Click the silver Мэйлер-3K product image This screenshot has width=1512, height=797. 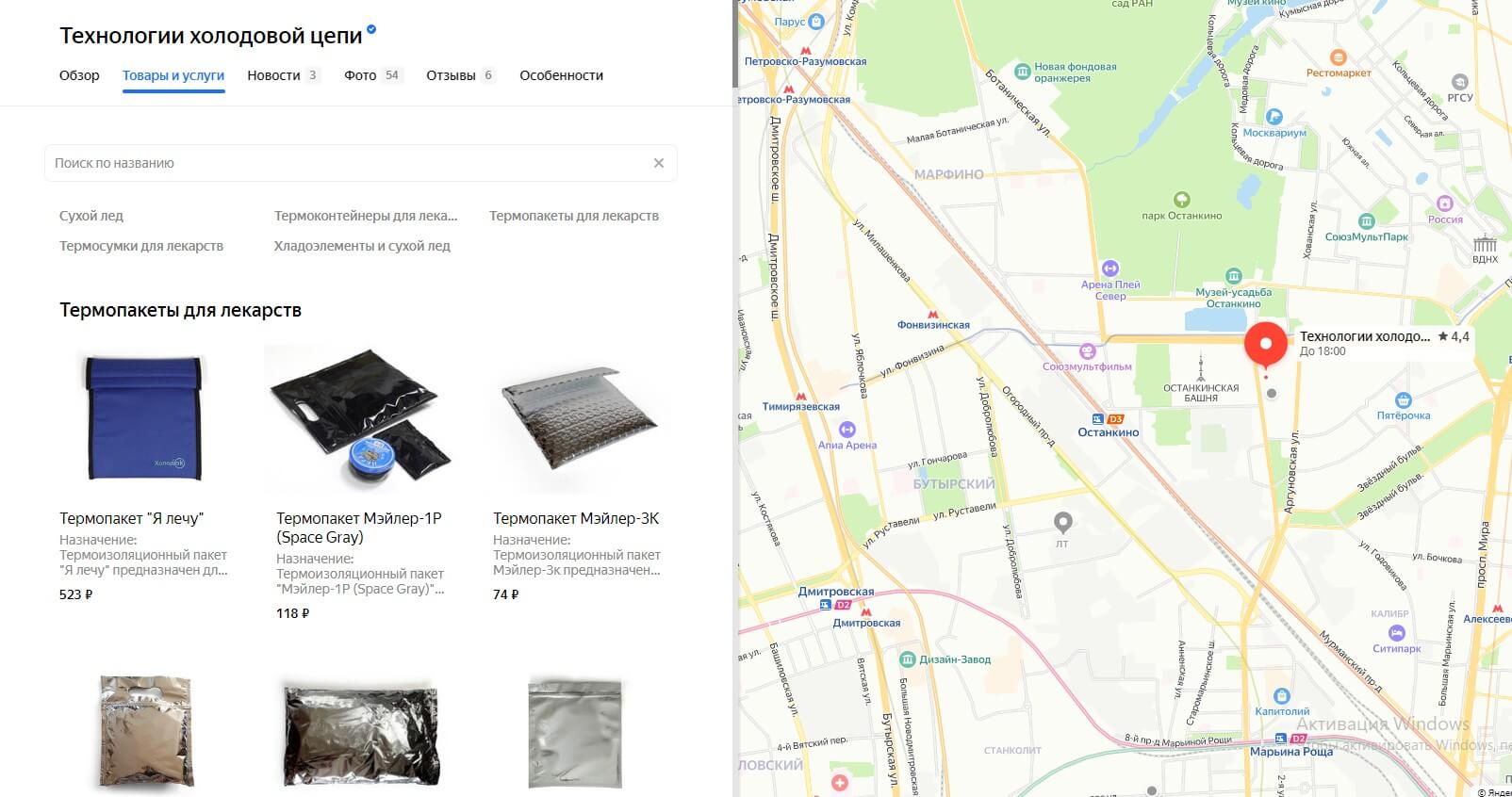(x=577, y=416)
